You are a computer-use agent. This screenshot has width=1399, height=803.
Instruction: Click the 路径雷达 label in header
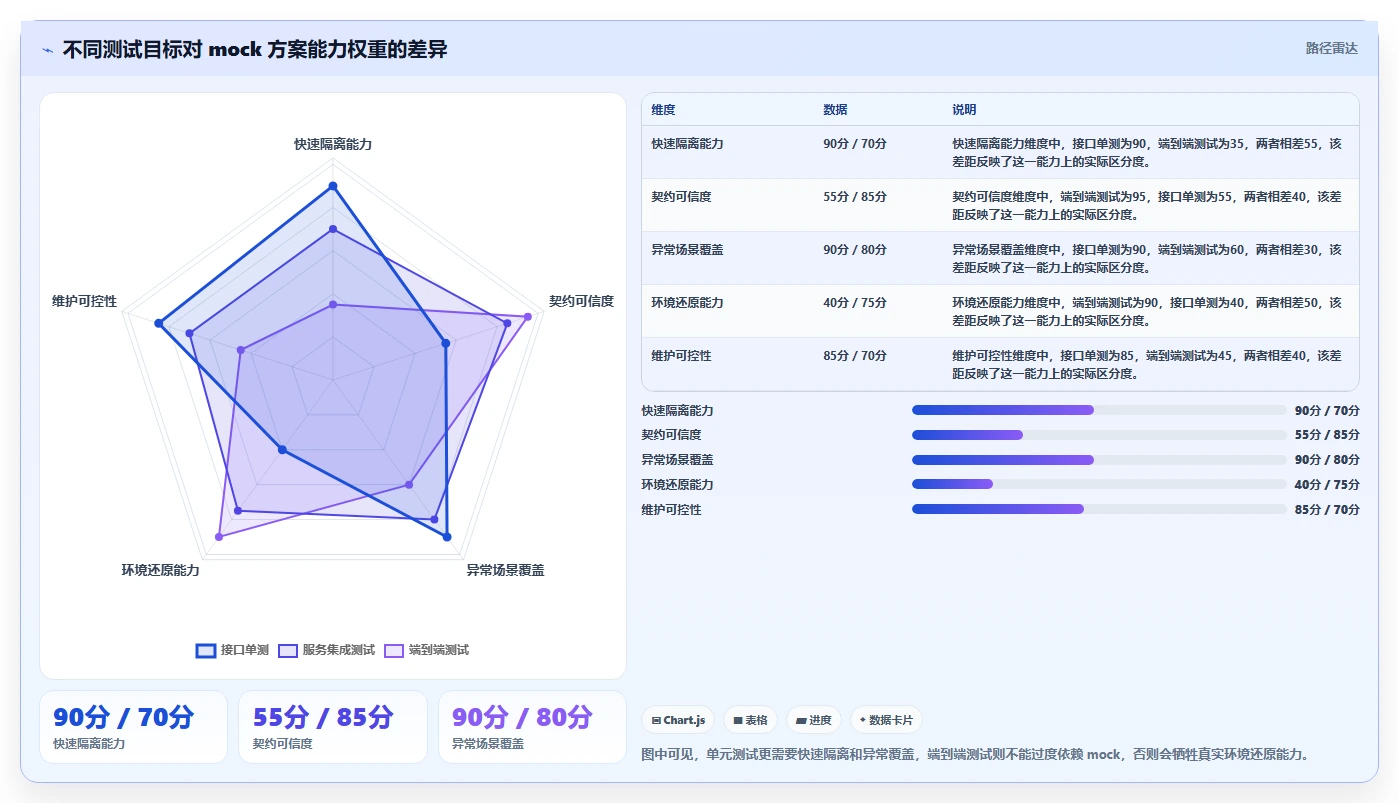pyautogui.click(x=1332, y=48)
